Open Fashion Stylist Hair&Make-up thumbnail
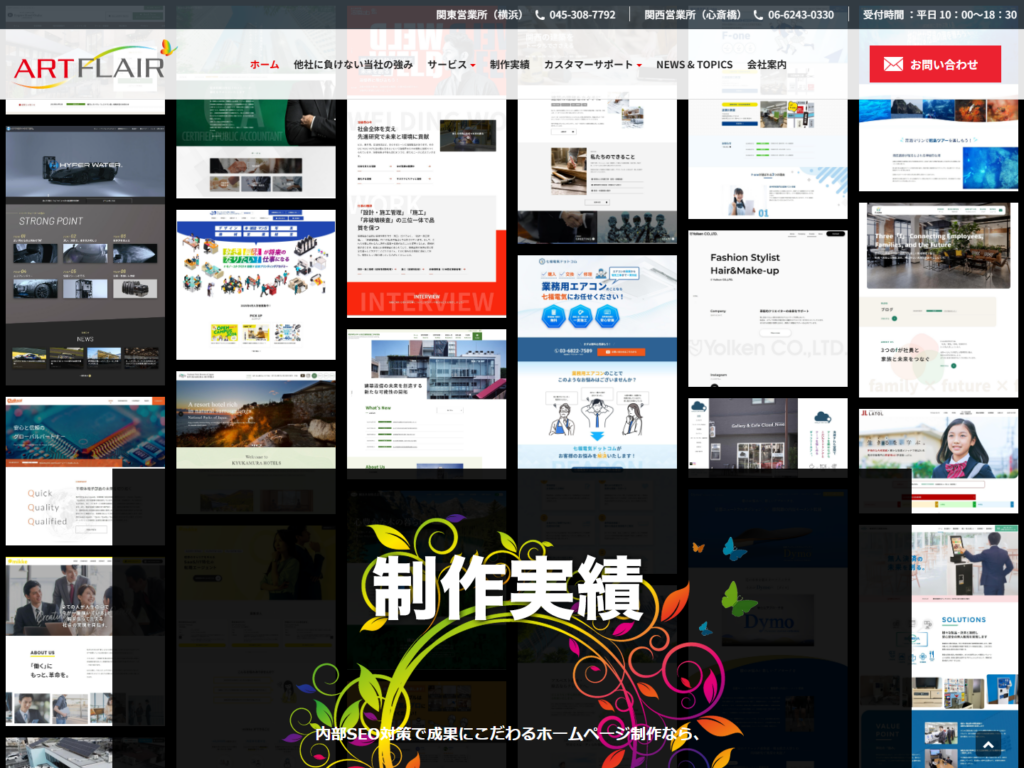The image size is (1024, 768). tap(767, 310)
